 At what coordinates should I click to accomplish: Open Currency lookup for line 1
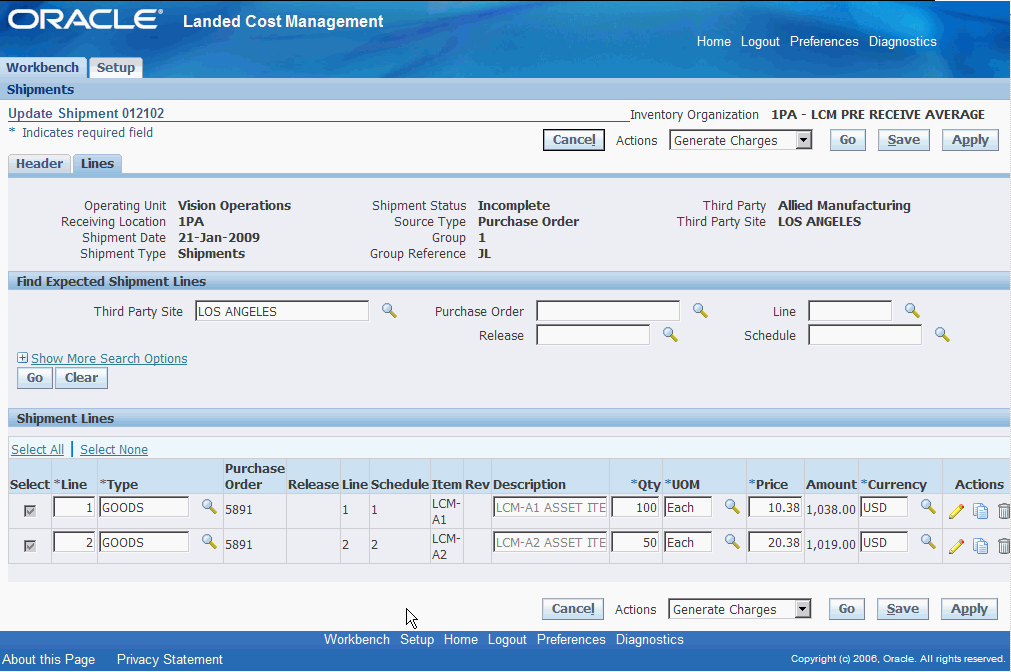click(x=928, y=507)
